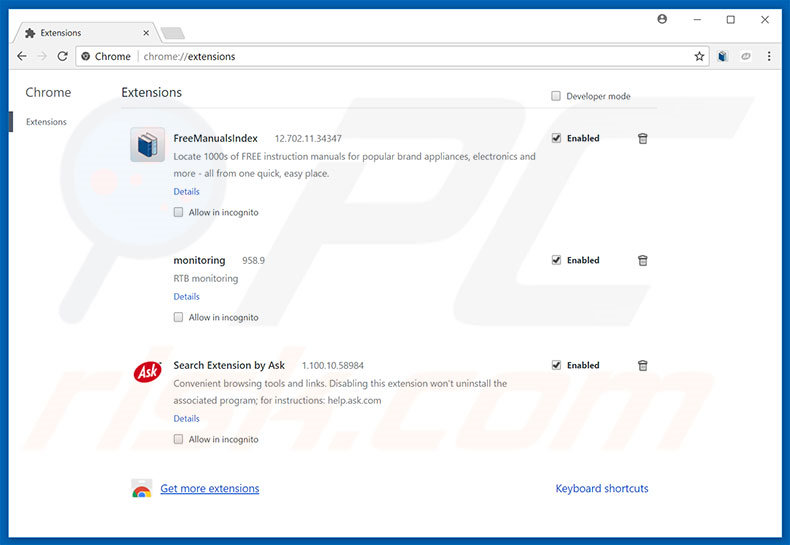This screenshot has height=545, width=790.
Task: Delete Search Extension by Ask via trash icon
Action: coord(643,365)
